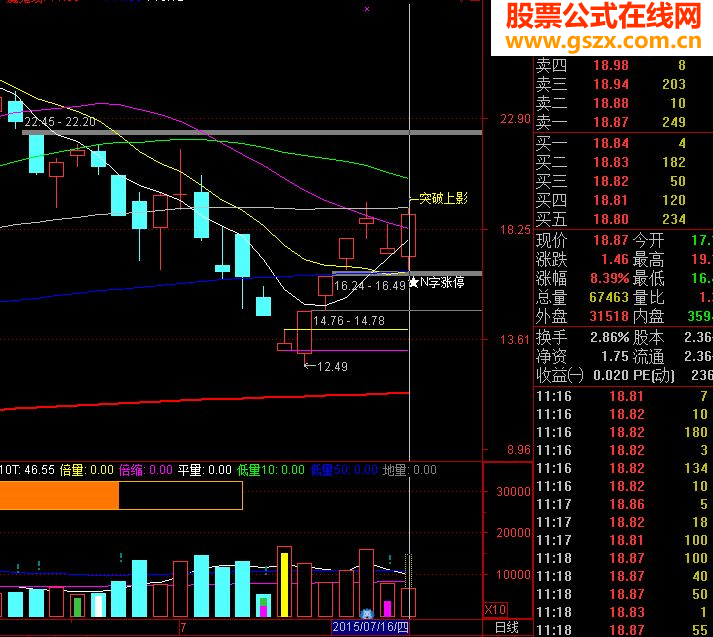
Task: Click the tall yellow volume bar
Action: point(285,584)
